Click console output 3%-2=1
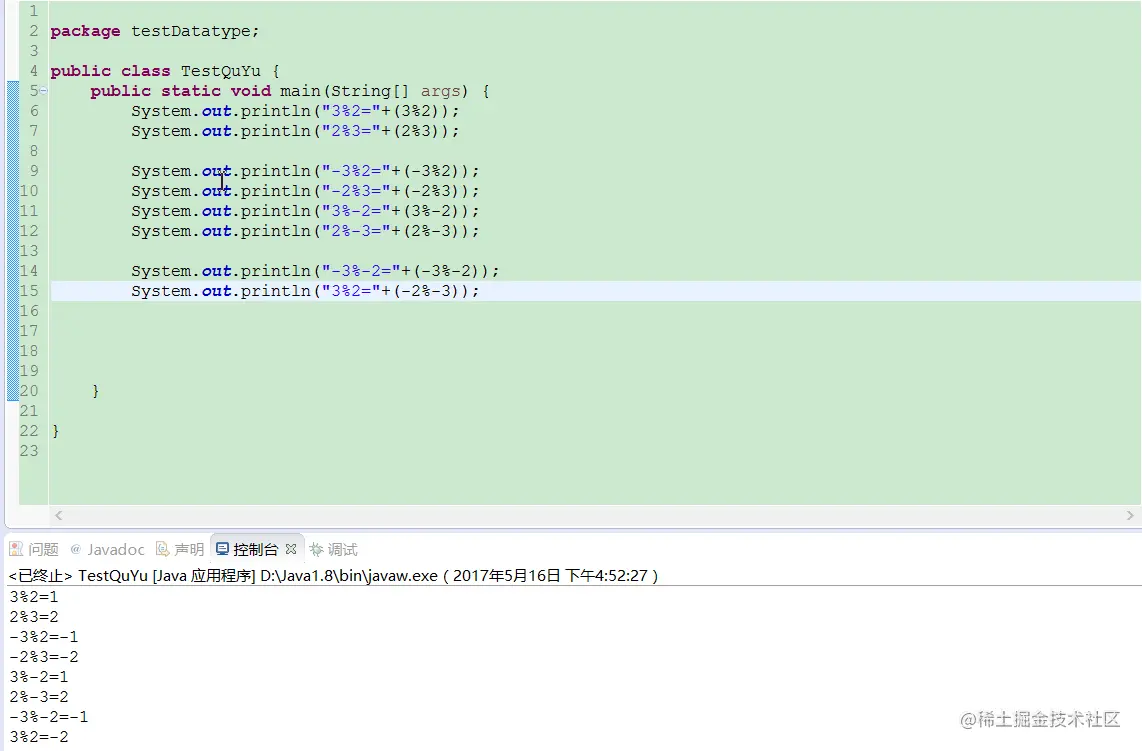The image size is (1142, 751). [39, 677]
